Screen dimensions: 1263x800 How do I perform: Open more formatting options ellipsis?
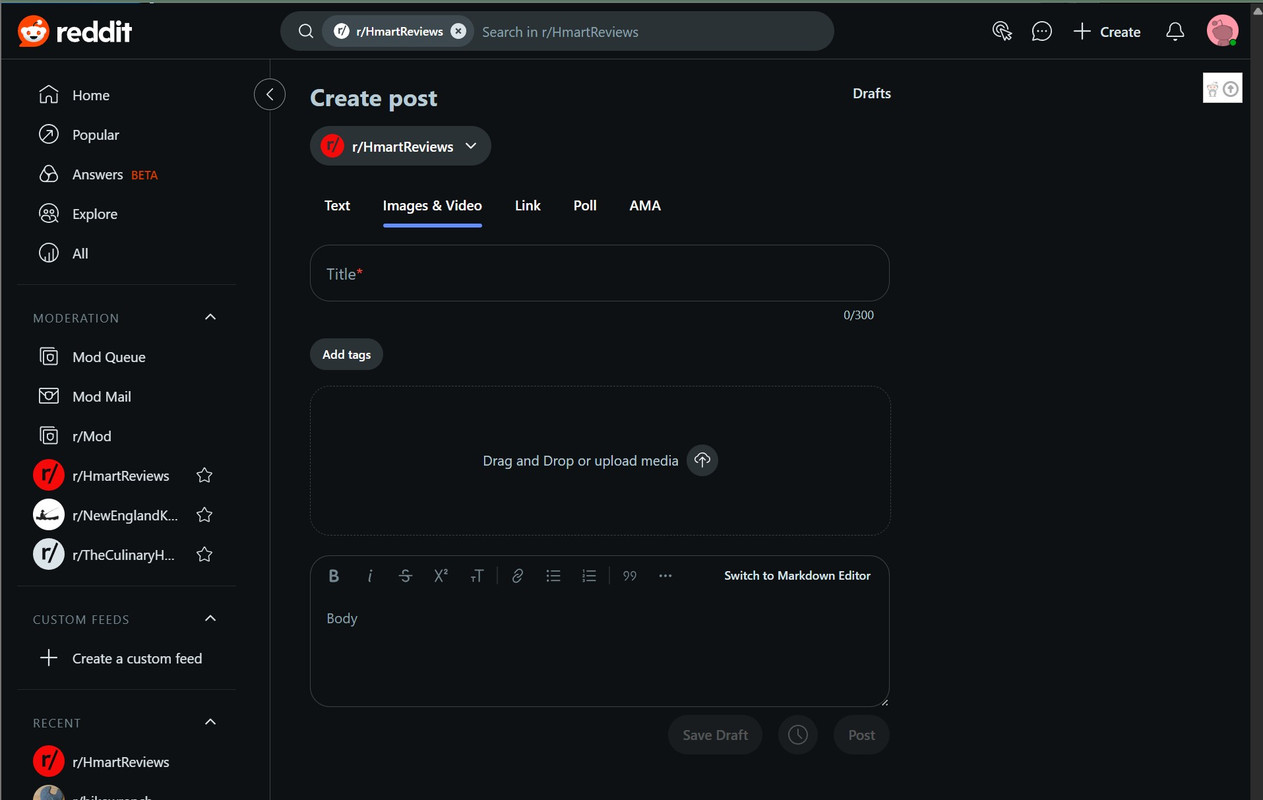point(665,576)
